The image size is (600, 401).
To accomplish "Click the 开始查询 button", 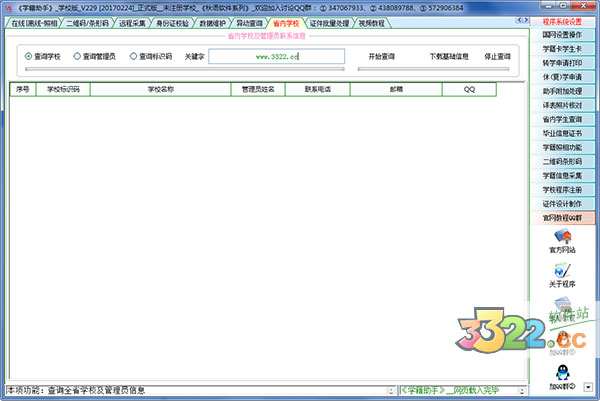I will point(382,57).
